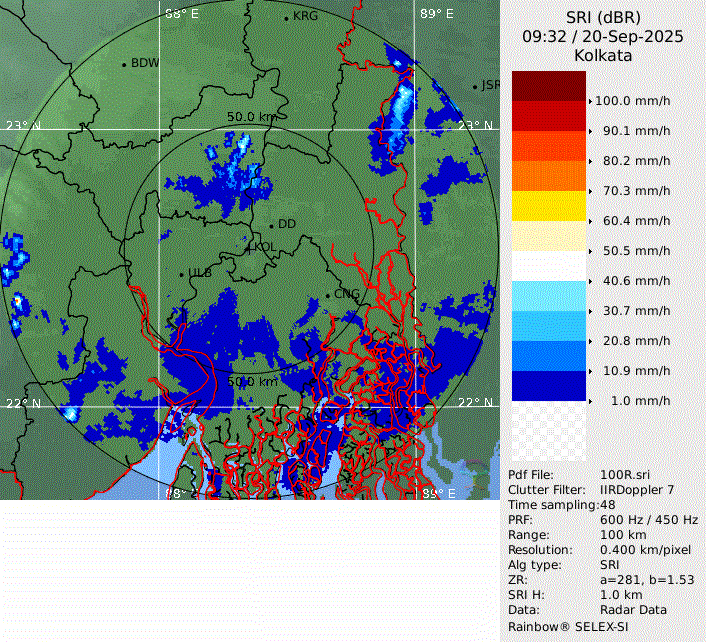Click the JSR station marker

476,86
